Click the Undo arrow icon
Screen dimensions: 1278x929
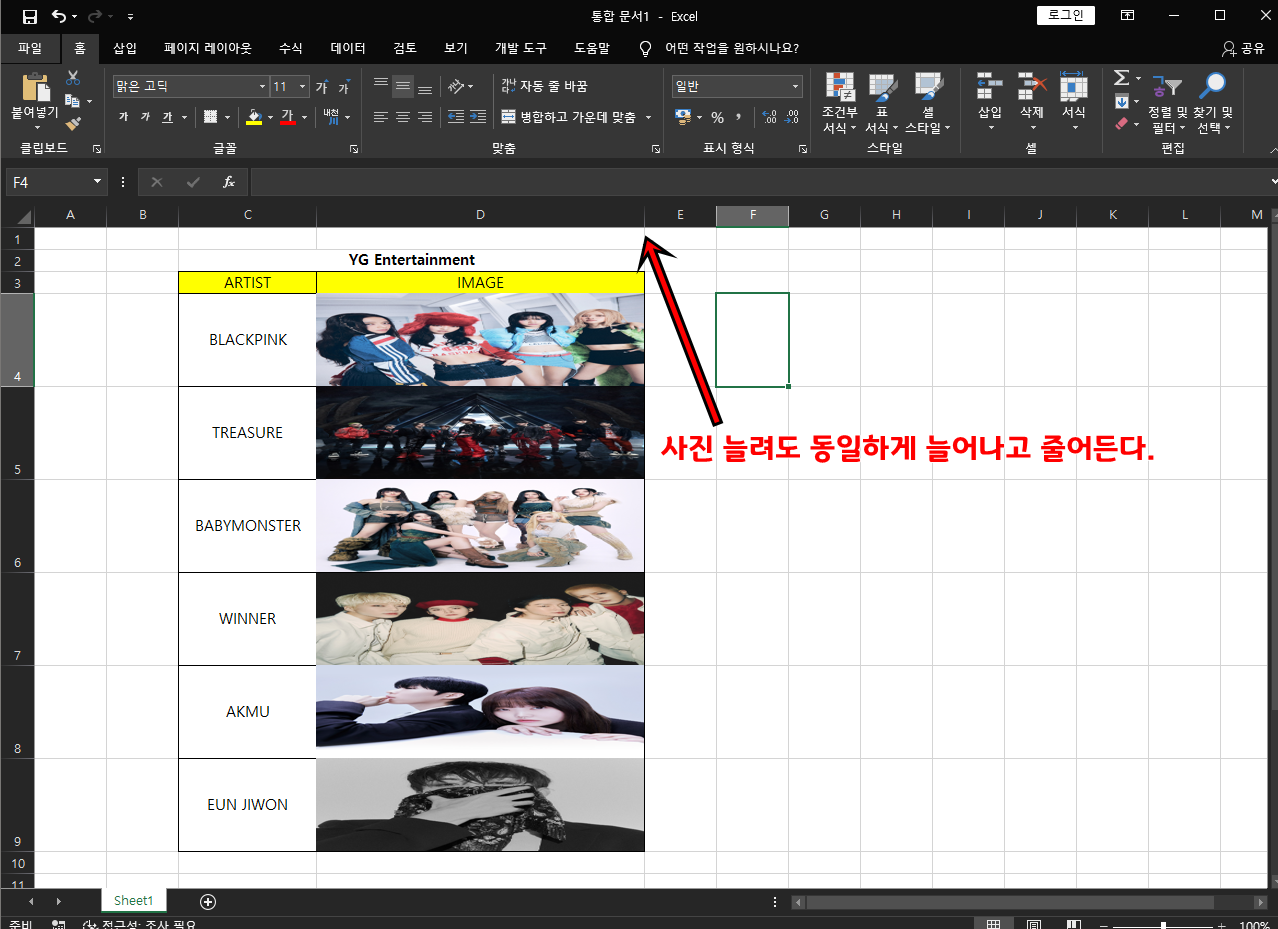pyautogui.click(x=59, y=16)
